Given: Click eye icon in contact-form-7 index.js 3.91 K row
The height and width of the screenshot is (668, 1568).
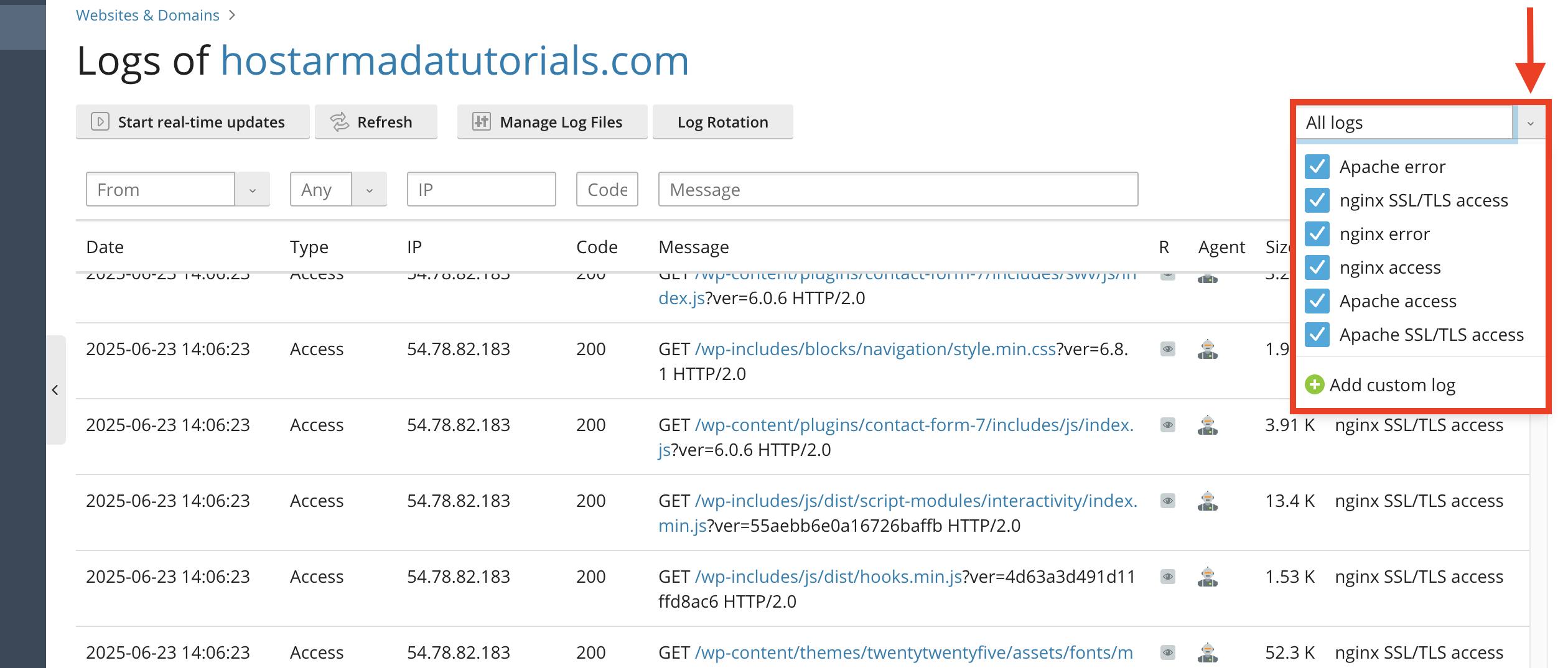Looking at the screenshot, I should pos(1168,425).
